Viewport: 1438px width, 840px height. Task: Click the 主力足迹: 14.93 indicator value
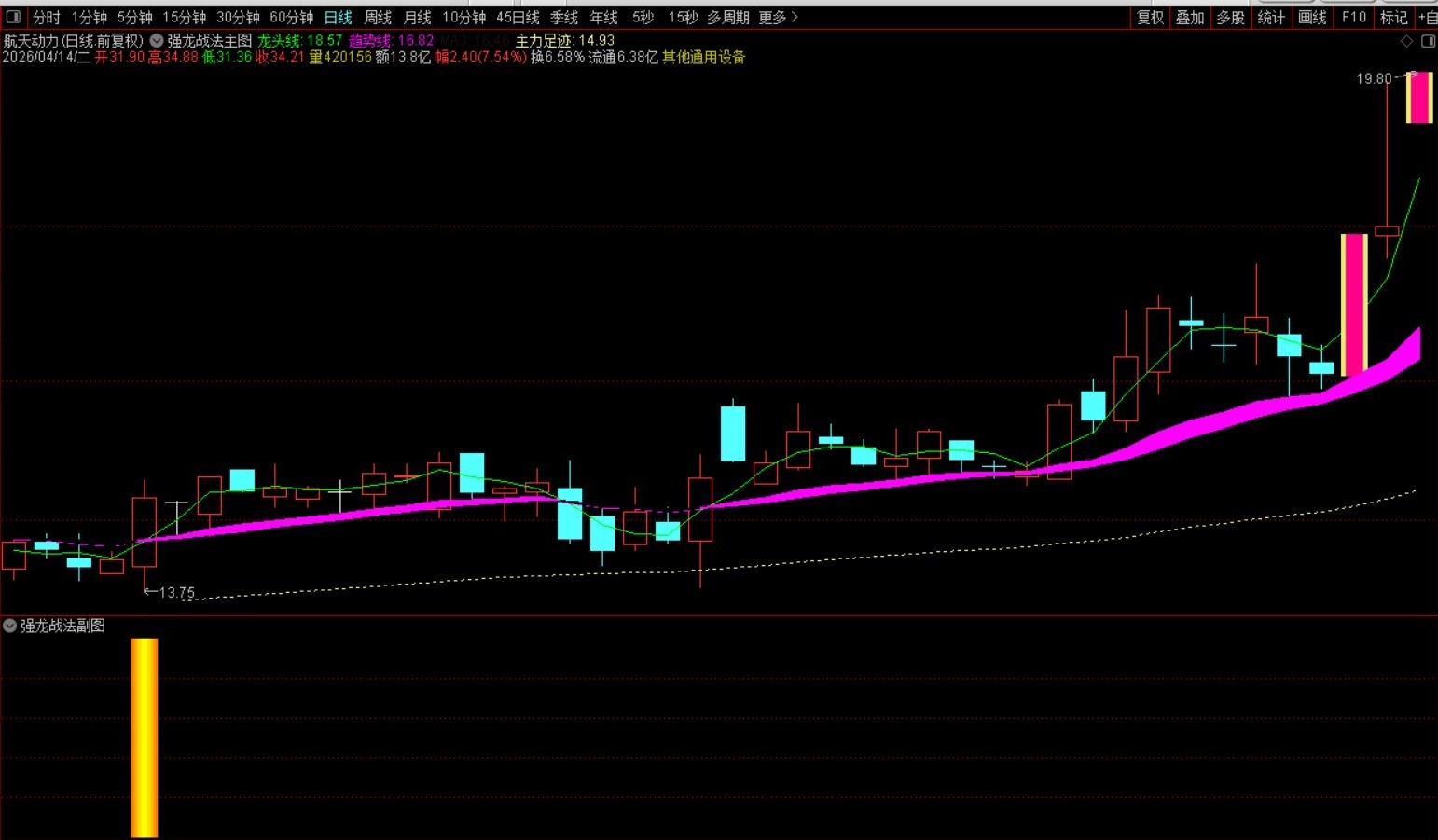tap(565, 41)
